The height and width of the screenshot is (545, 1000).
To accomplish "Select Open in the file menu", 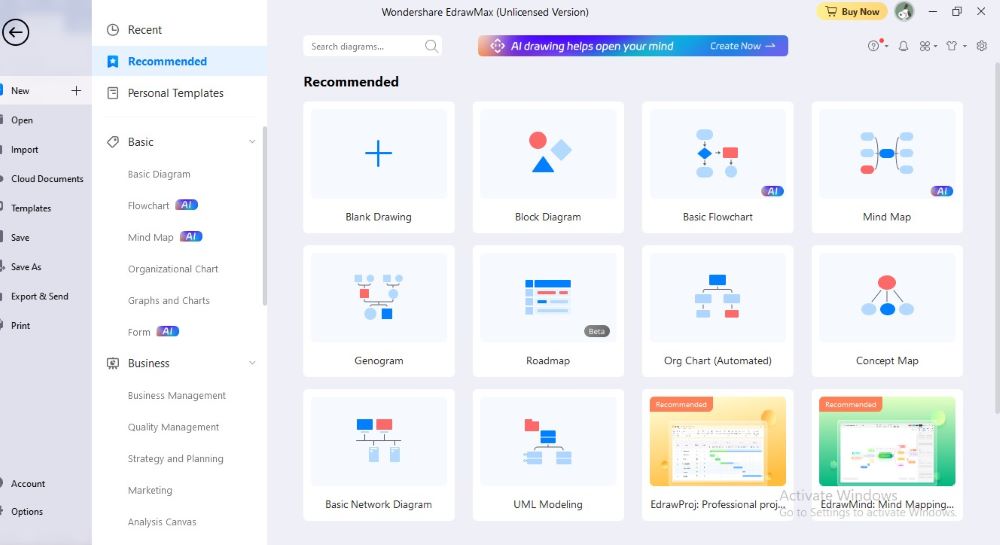I will [x=22, y=120].
